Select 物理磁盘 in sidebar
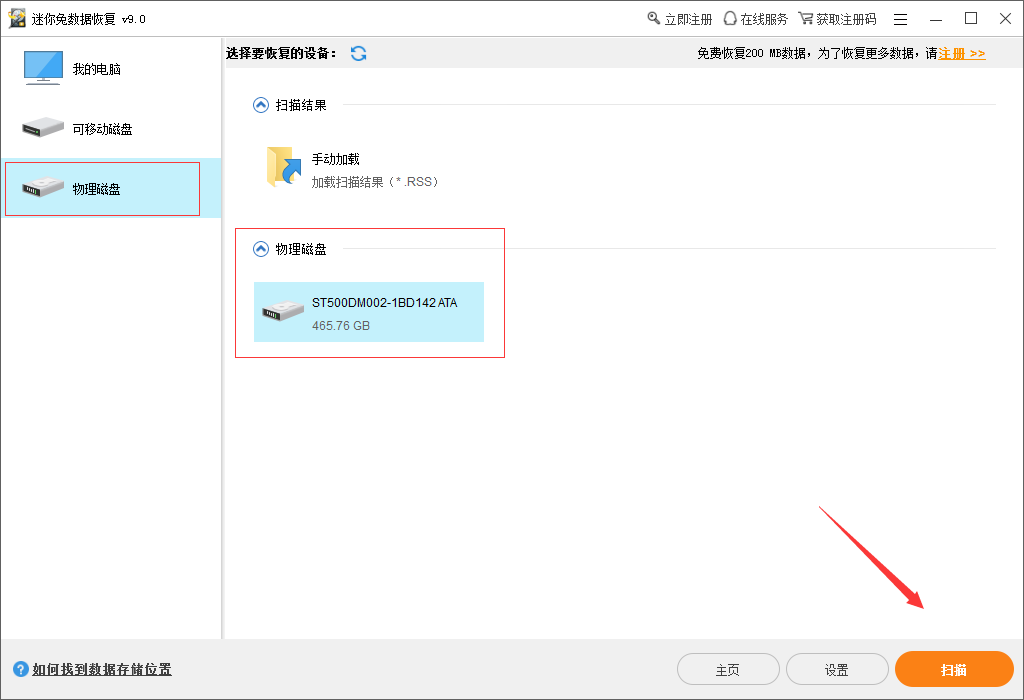Viewport: 1024px width, 700px height. (111, 188)
